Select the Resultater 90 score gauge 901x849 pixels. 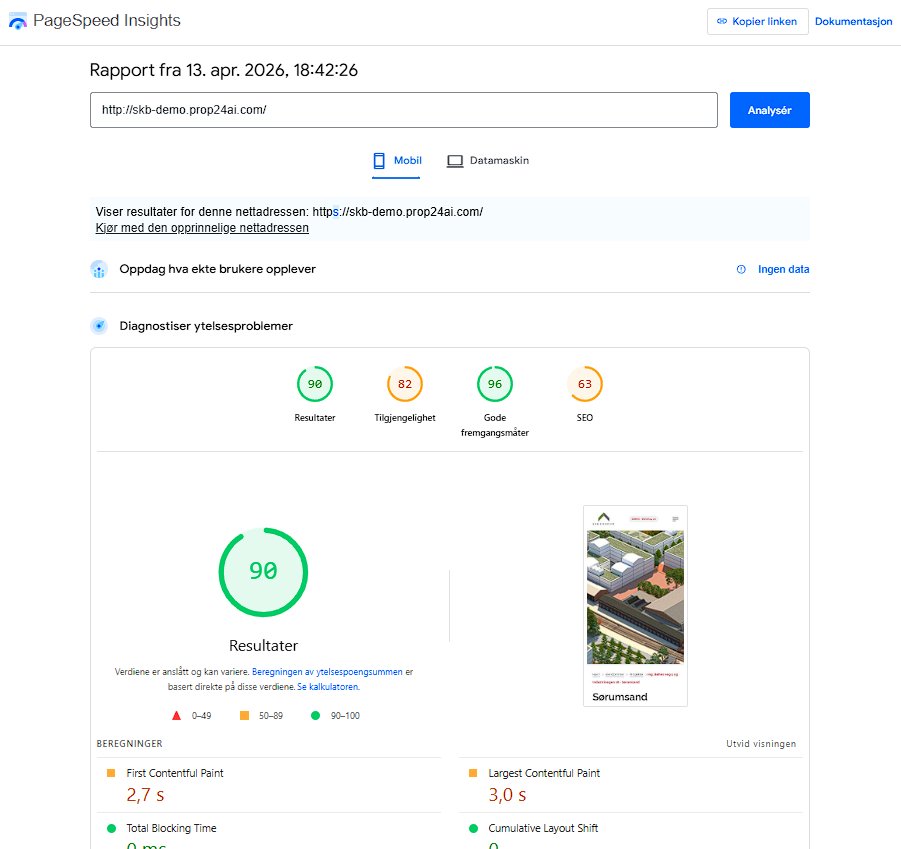(x=314, y=383)
